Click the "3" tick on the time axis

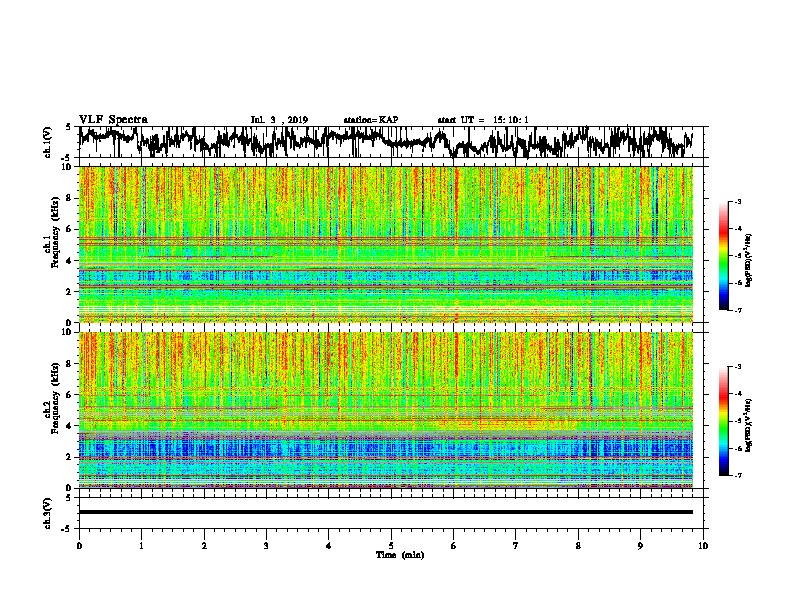266,546
